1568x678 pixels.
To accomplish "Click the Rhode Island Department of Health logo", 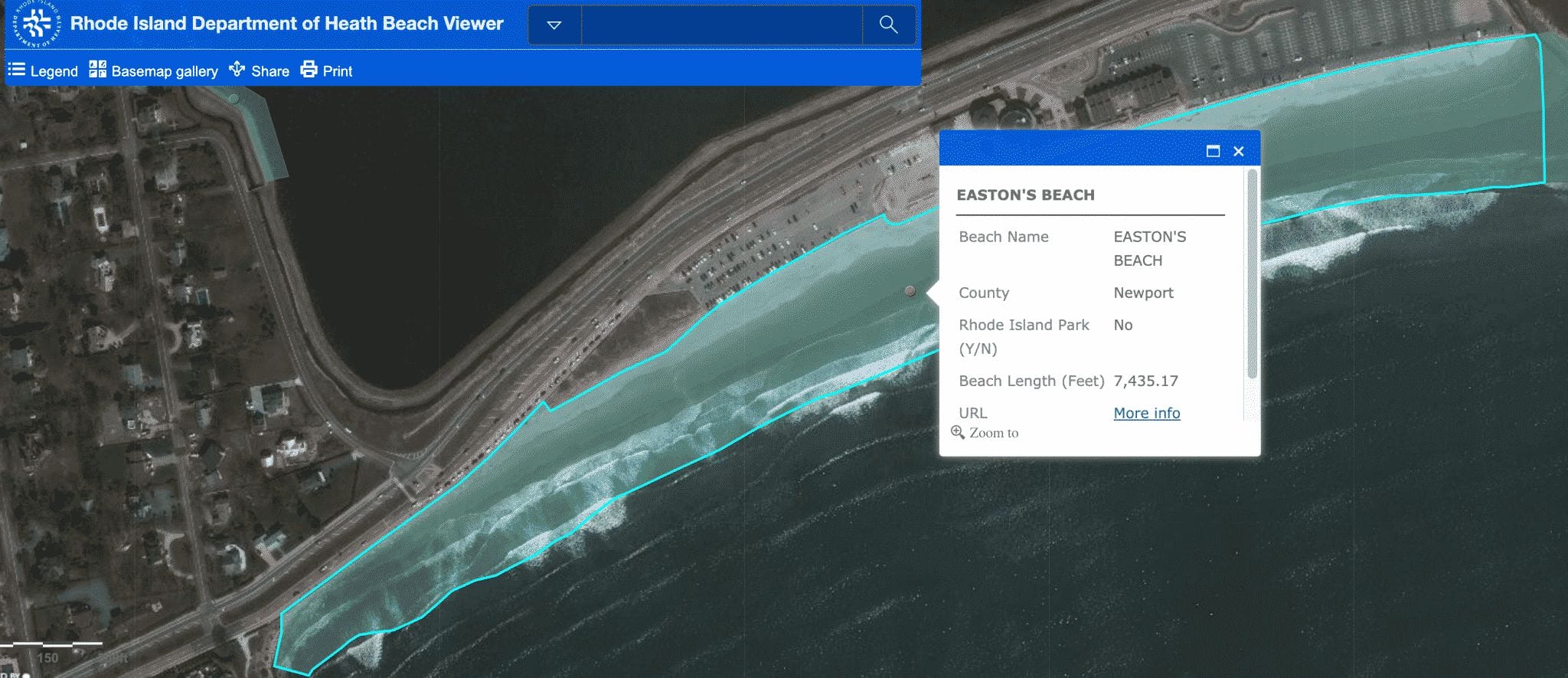I will 37,24.
